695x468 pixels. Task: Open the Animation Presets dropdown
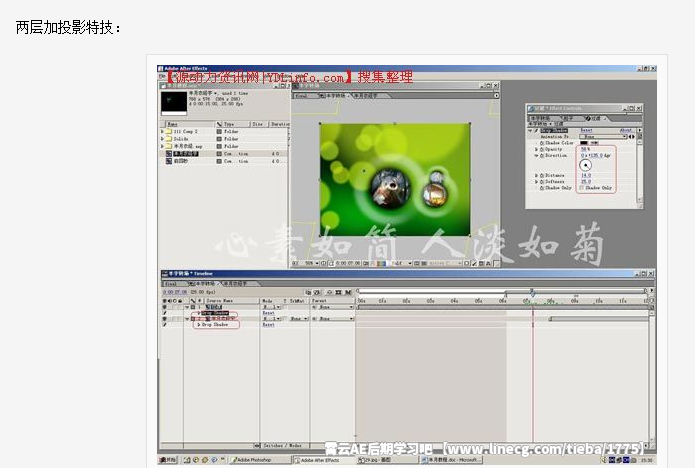pyautogui.click(x=603, y=137)
